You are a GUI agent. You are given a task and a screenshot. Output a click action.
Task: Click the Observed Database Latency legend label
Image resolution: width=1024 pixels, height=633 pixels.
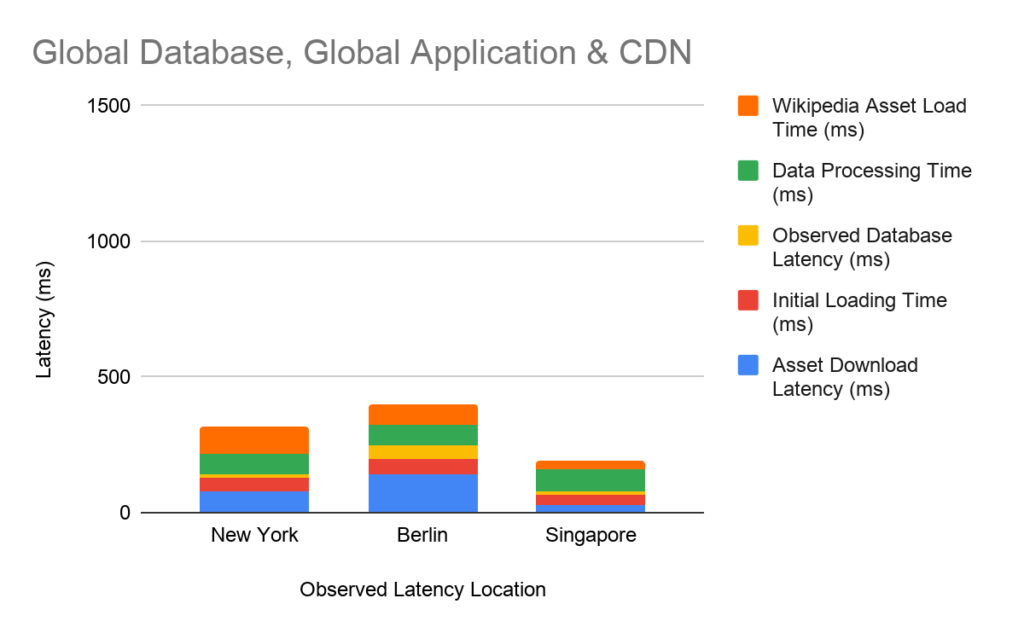pos(862,247)
